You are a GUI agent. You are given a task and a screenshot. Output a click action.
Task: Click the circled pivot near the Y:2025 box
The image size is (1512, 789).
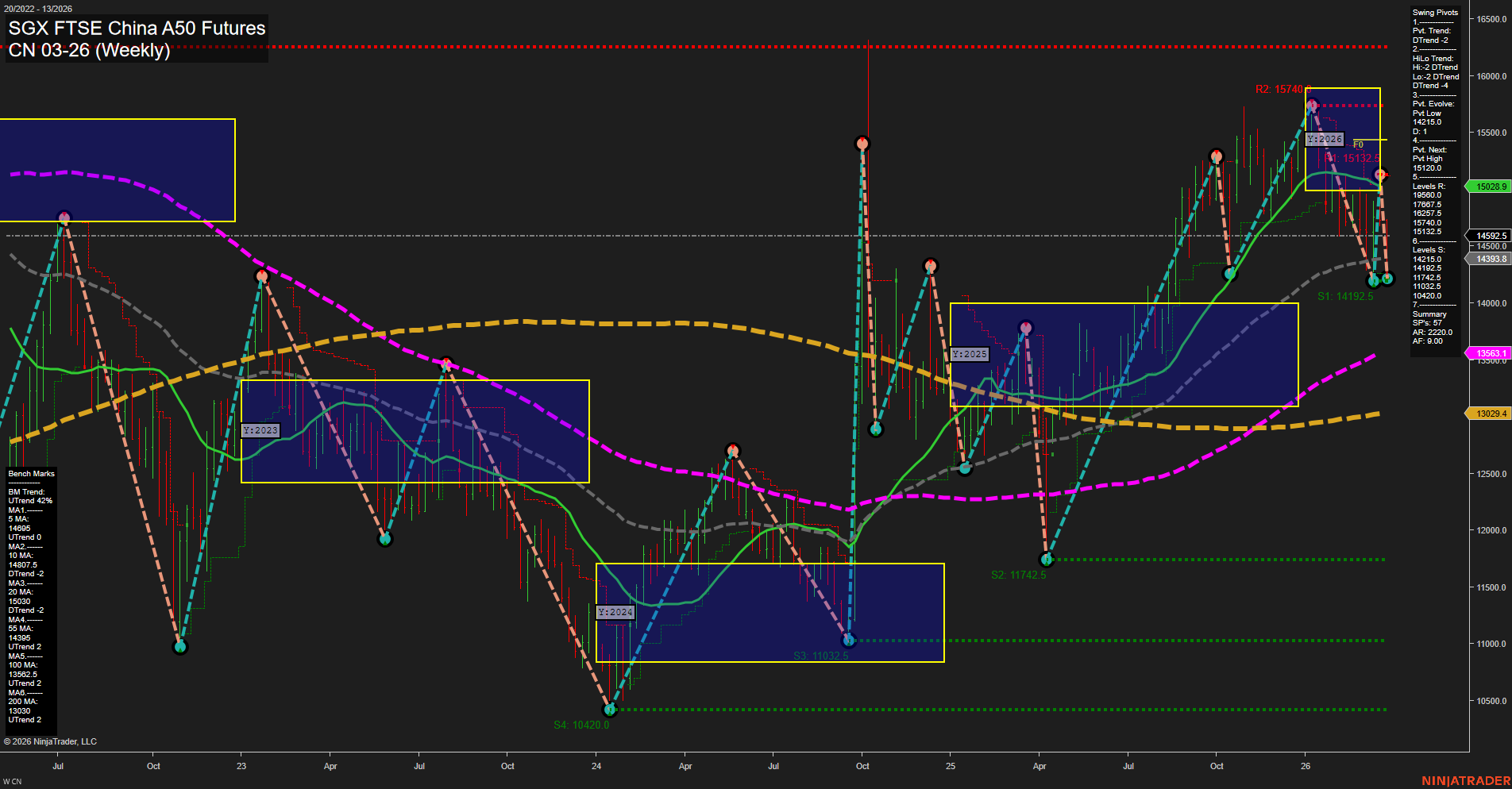click(x=1025, y=326)
